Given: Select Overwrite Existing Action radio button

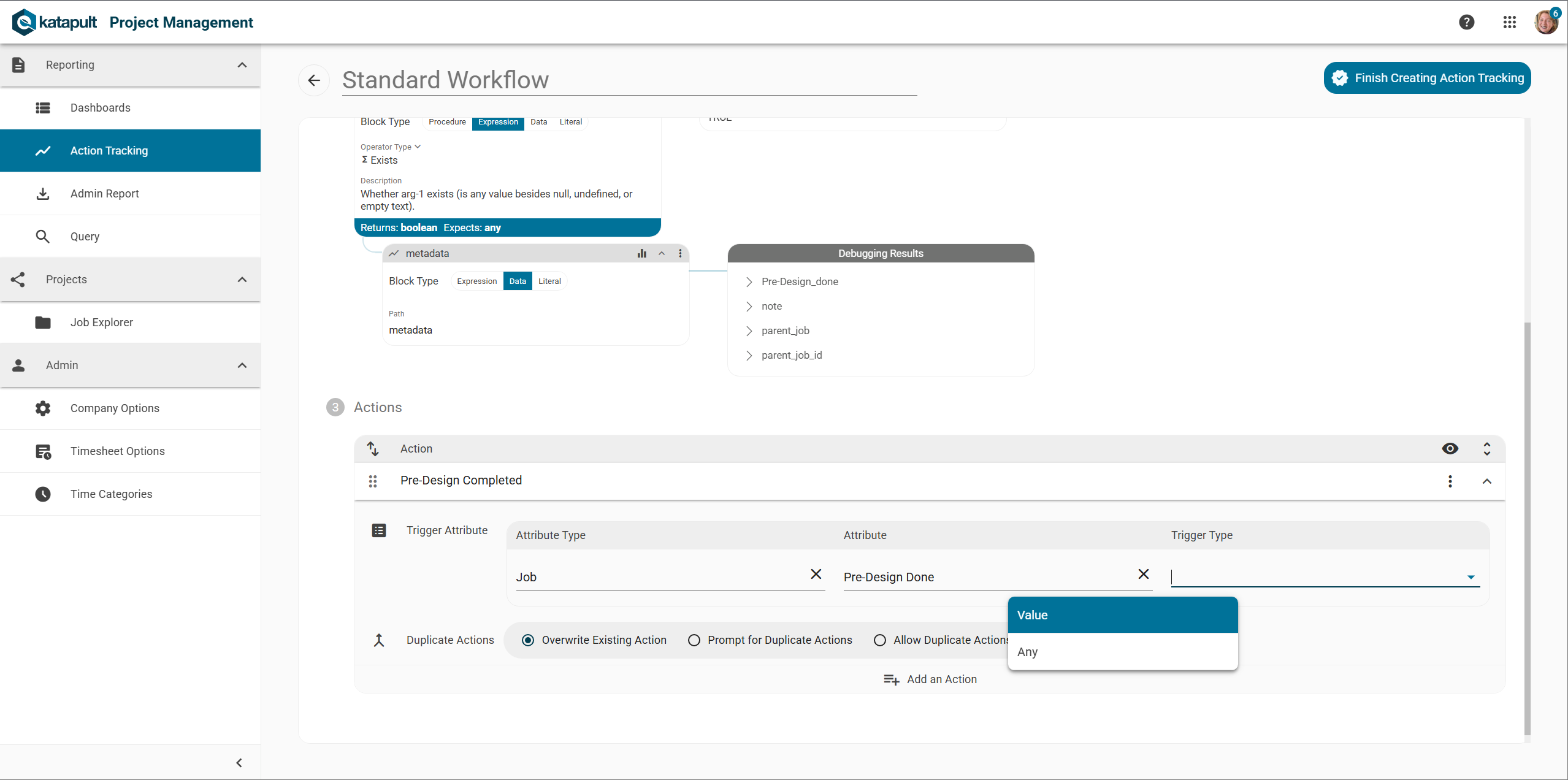Looking at the screenshot, I should coord(528,640).
